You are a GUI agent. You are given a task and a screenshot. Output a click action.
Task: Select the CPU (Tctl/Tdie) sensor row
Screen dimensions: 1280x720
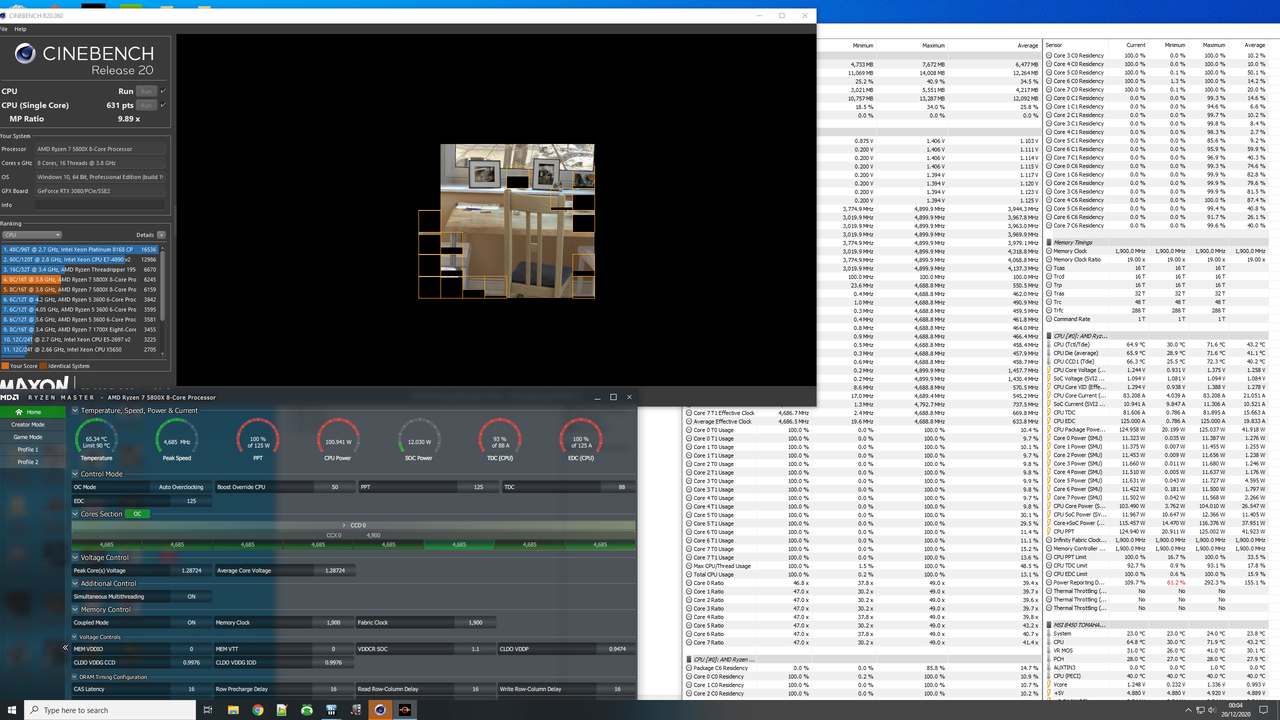pyautogui.click(x=1157, y=344)
